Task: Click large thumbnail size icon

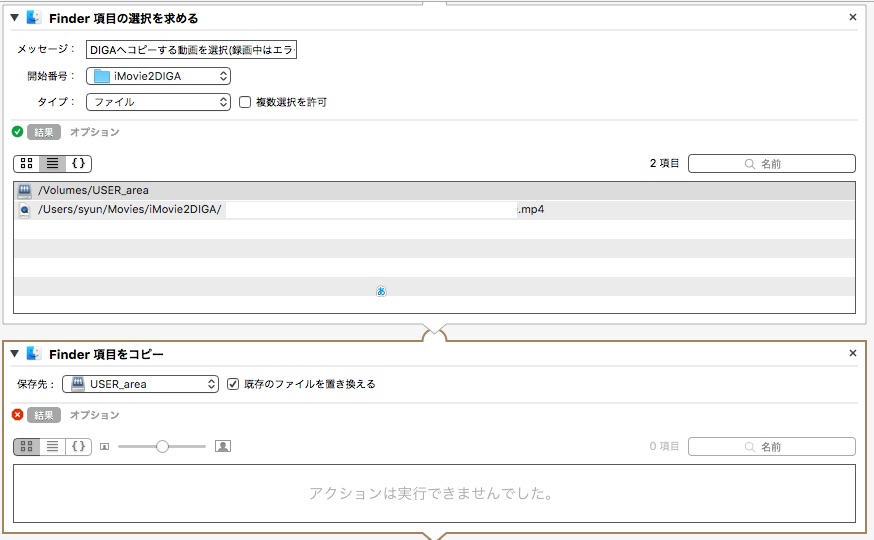Action: 223,446
